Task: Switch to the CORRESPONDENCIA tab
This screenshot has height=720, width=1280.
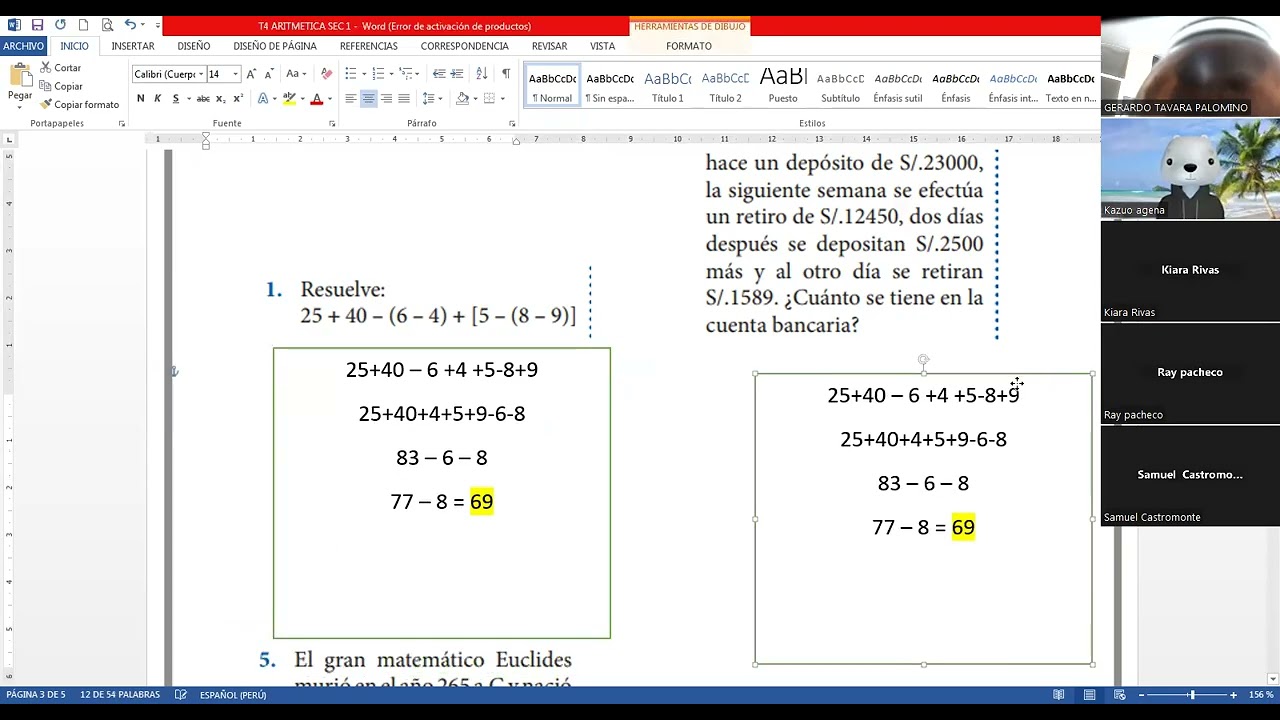Action: pyautogui.click(x=465, y=46)
